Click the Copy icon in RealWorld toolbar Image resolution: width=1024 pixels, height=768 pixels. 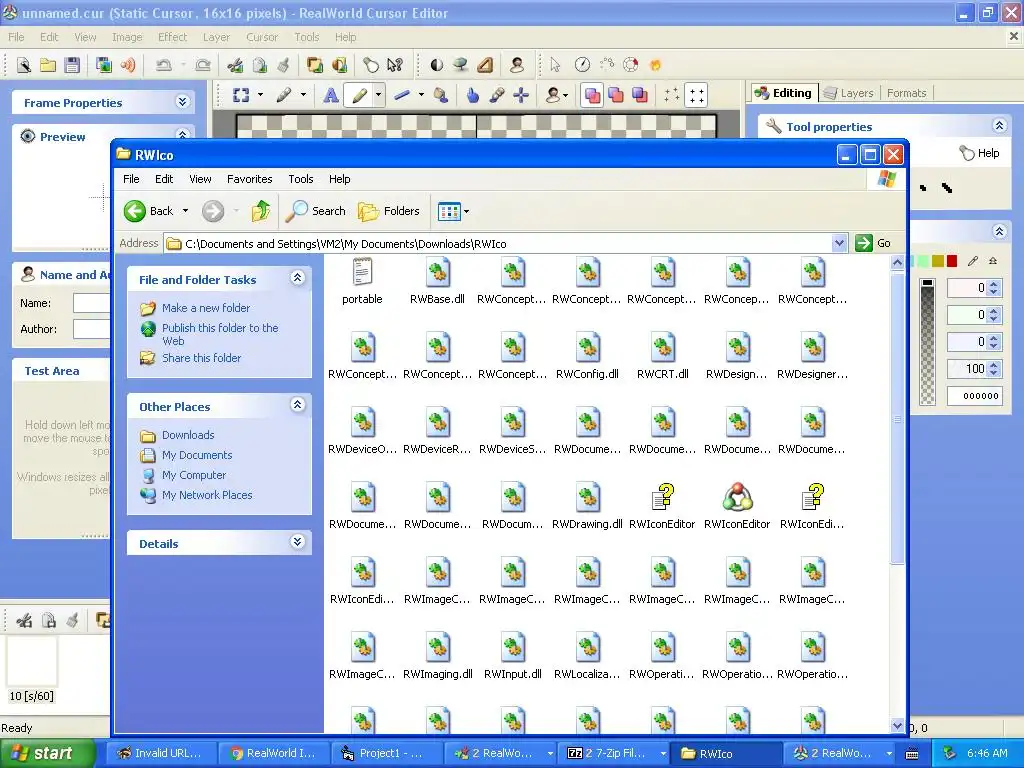pyautogui.click(x=259, y=65)
